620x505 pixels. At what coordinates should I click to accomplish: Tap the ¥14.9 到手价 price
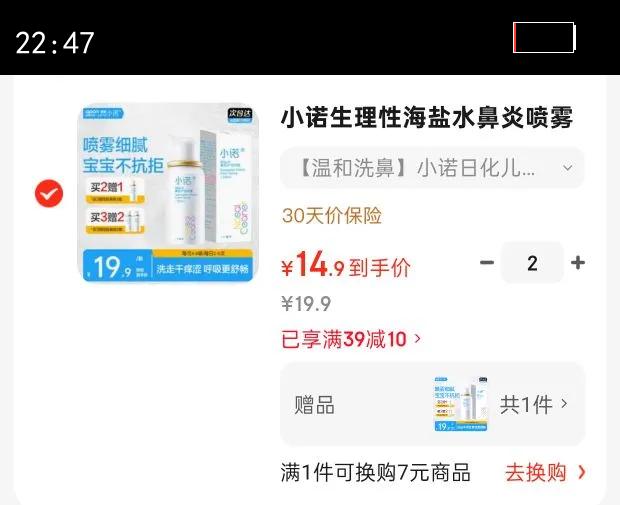[x=346, y=265]
